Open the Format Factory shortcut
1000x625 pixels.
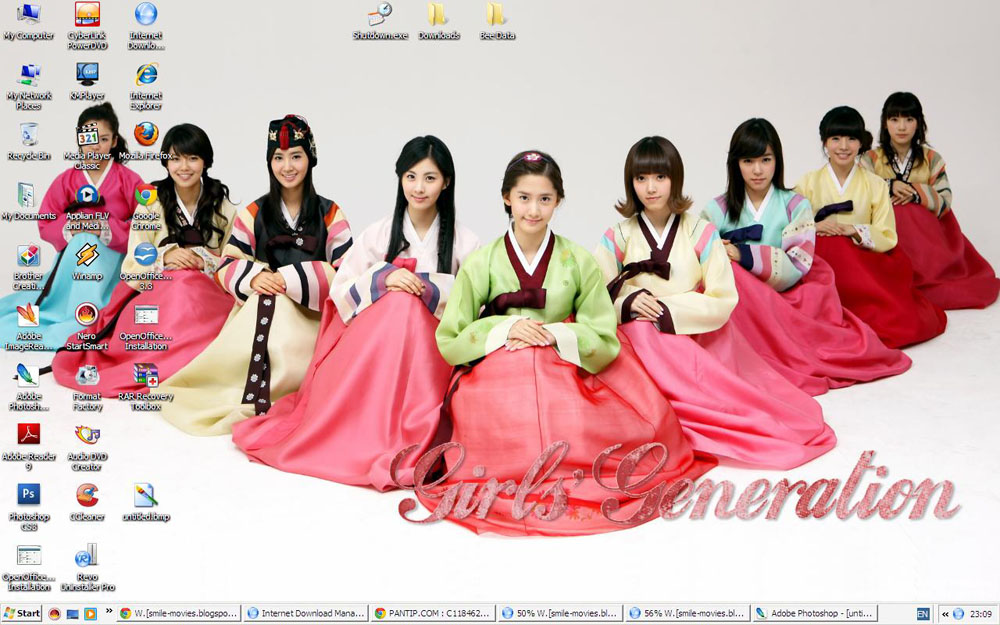[x=87, y=387]
